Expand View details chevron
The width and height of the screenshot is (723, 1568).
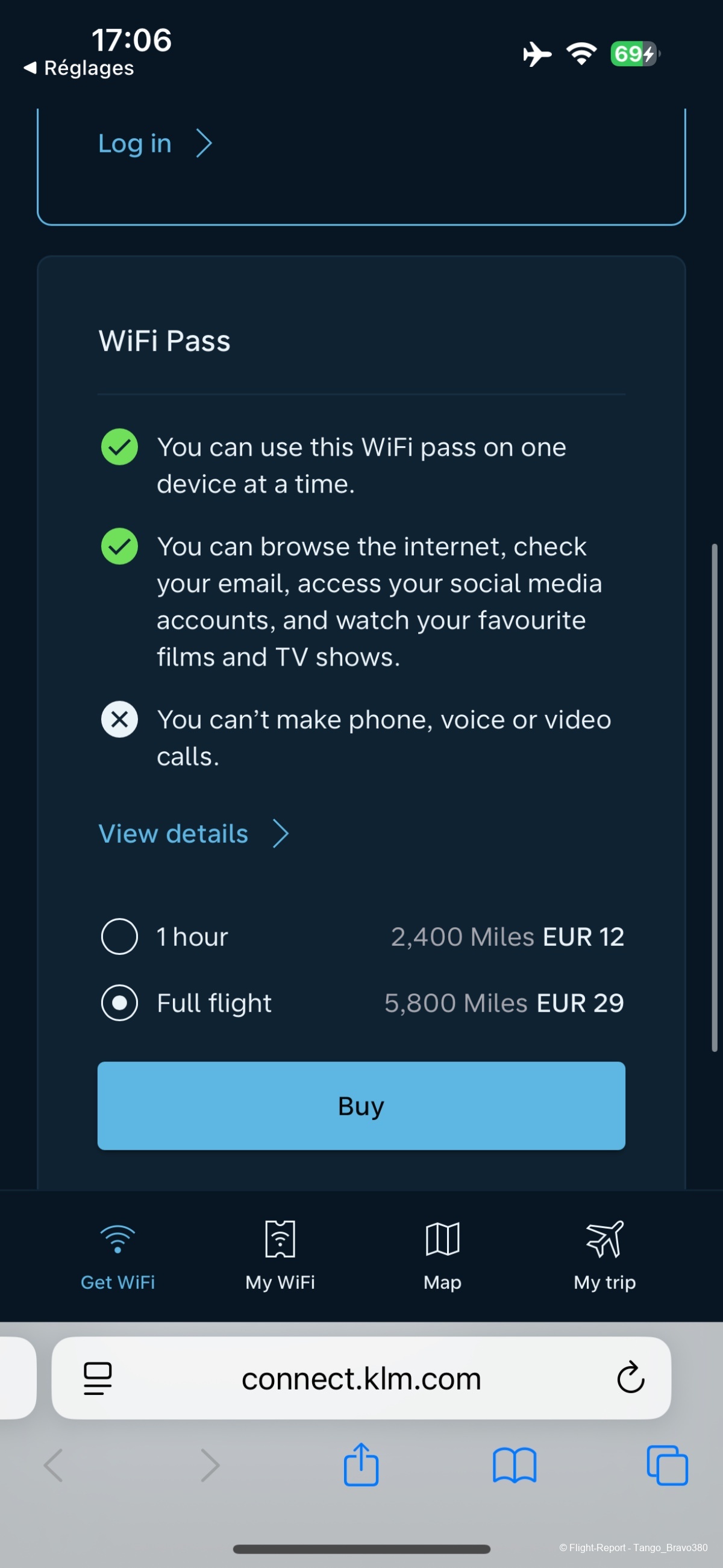click(281, 833)
